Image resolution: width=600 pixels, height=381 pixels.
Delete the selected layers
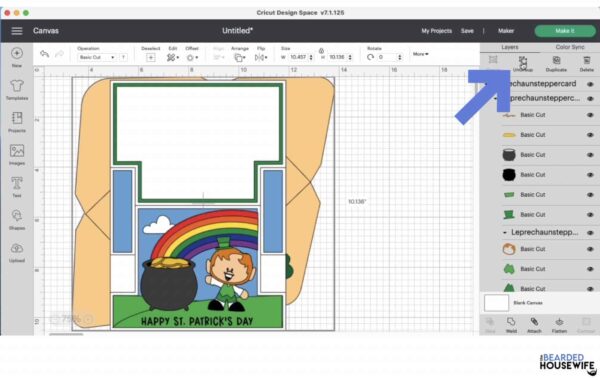pos(586,64)
